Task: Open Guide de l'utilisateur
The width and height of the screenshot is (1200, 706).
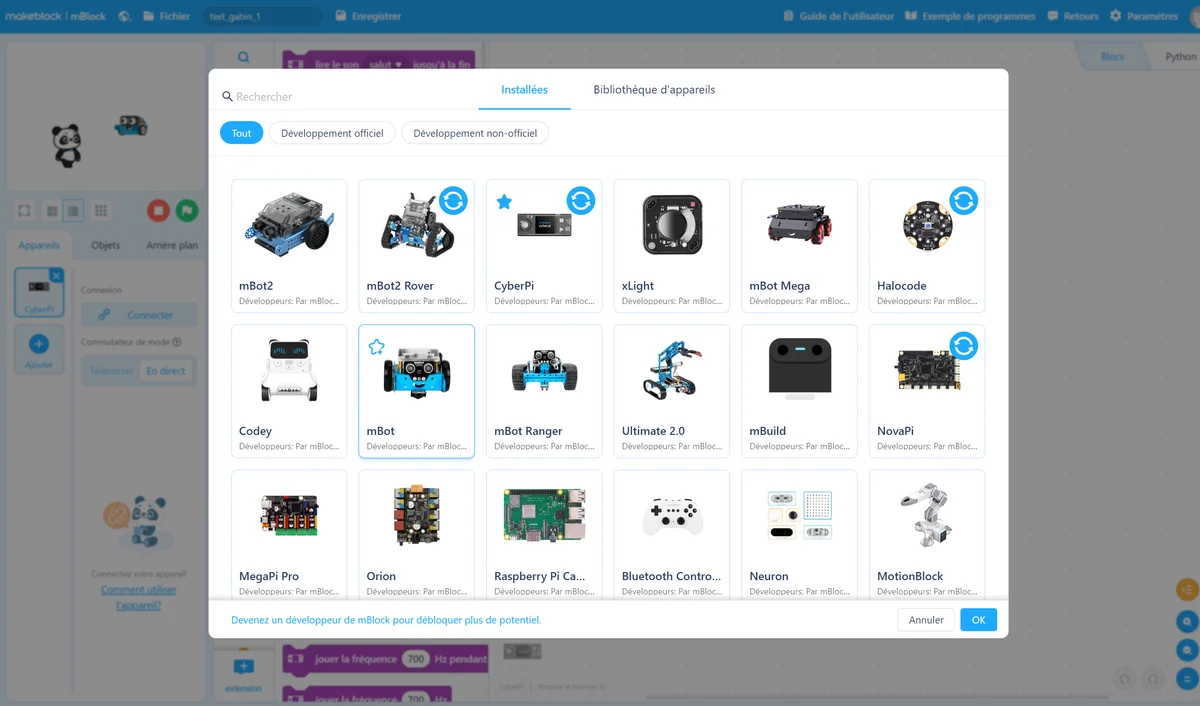Action: click(838, 16)
